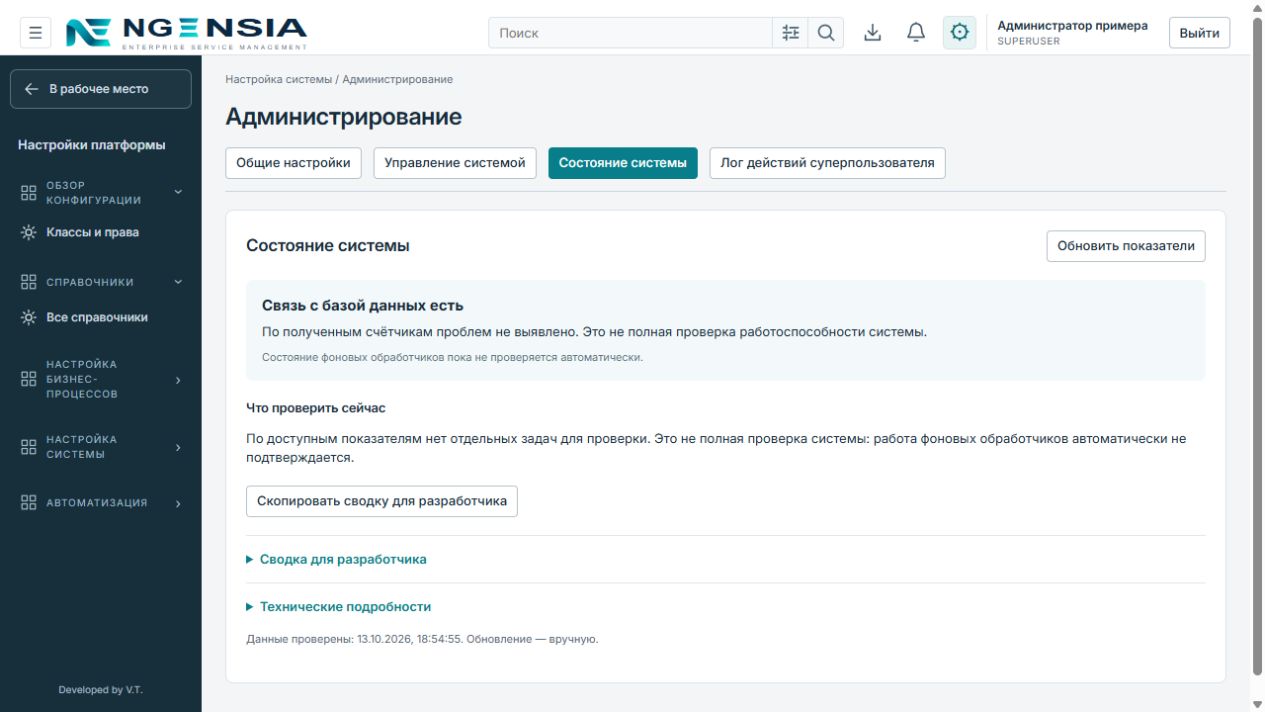The height and width of the screenshot is (712, 1265).
Task: Click the Обзор конфигурации grid icon
Action: [28, 193]
